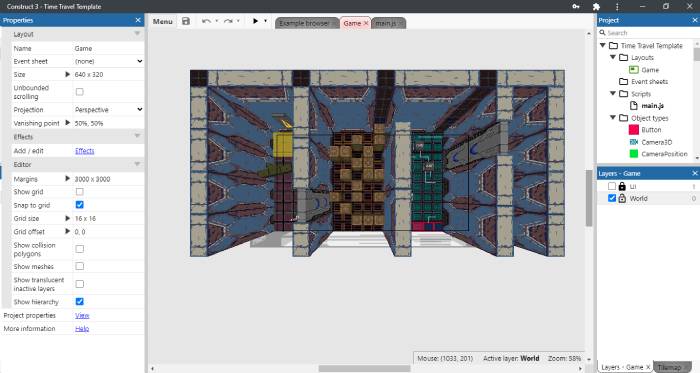The width and height of the screenshot is (700, 373).
Task: Toggle visibility of the World layer
Action: tap(612, 198)
